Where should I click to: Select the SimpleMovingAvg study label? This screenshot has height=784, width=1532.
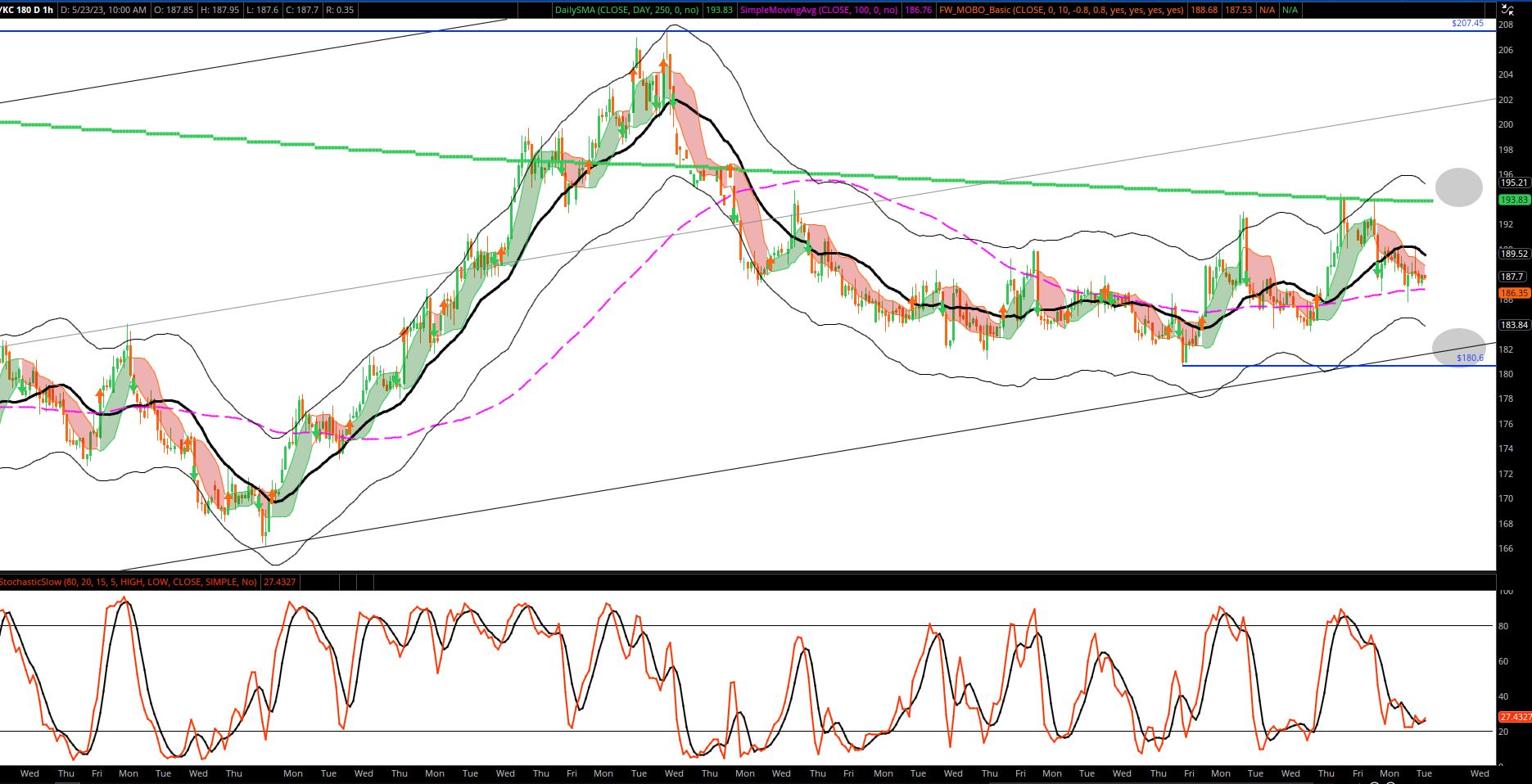819,10
